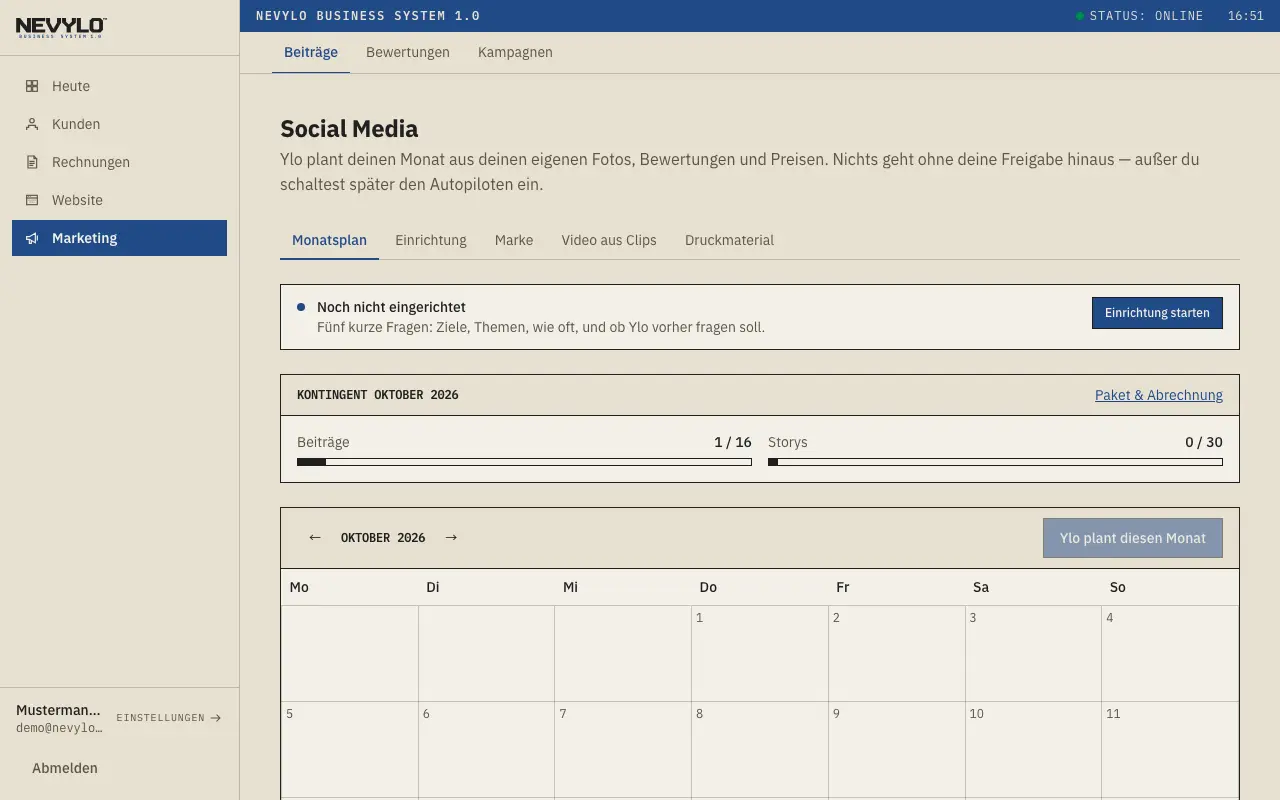
Task: Select calendar day 9
Action: (x=896, y=749)
